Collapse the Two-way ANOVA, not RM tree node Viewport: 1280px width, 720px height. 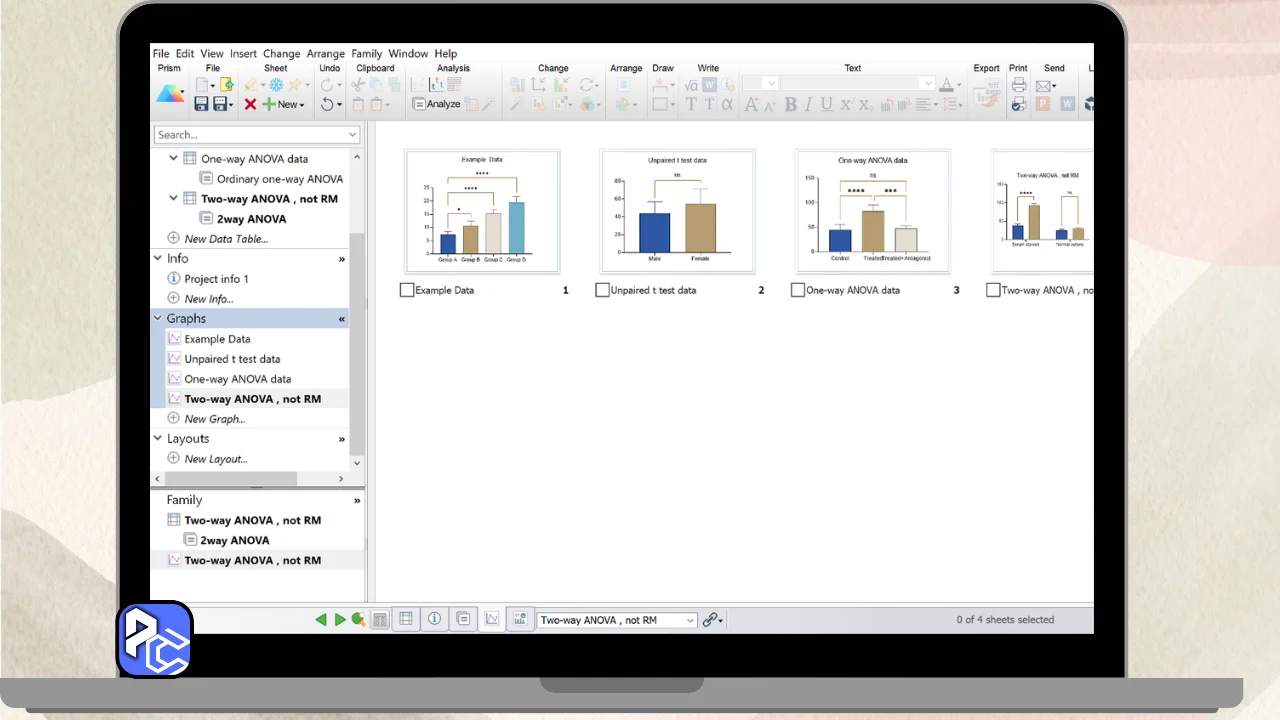click(173, 198)
